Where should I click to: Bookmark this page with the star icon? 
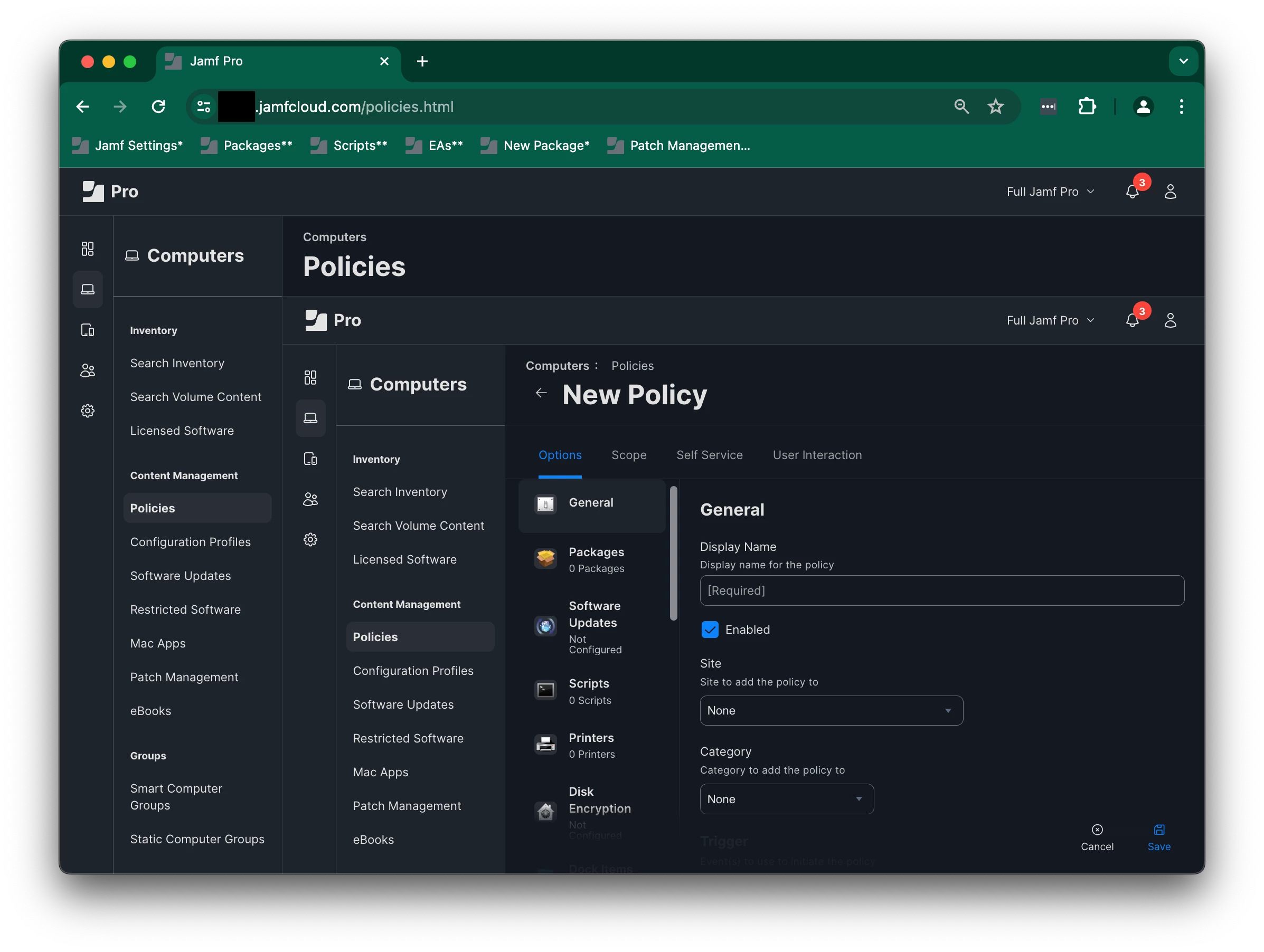coord(995,107)
